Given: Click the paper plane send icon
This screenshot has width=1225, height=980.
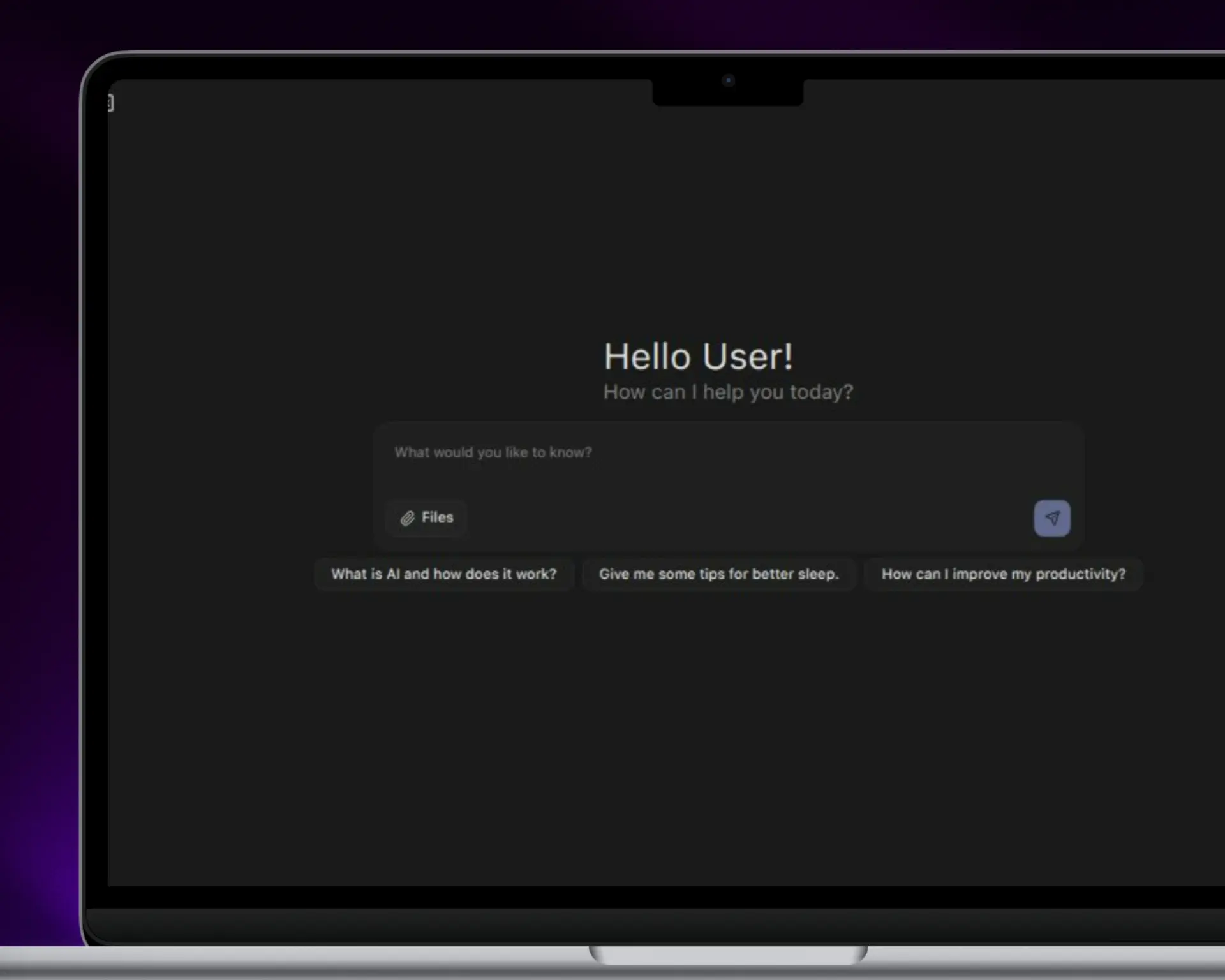Looking at the screenshot, I should pyautogui.click(x=1052, y=518).
